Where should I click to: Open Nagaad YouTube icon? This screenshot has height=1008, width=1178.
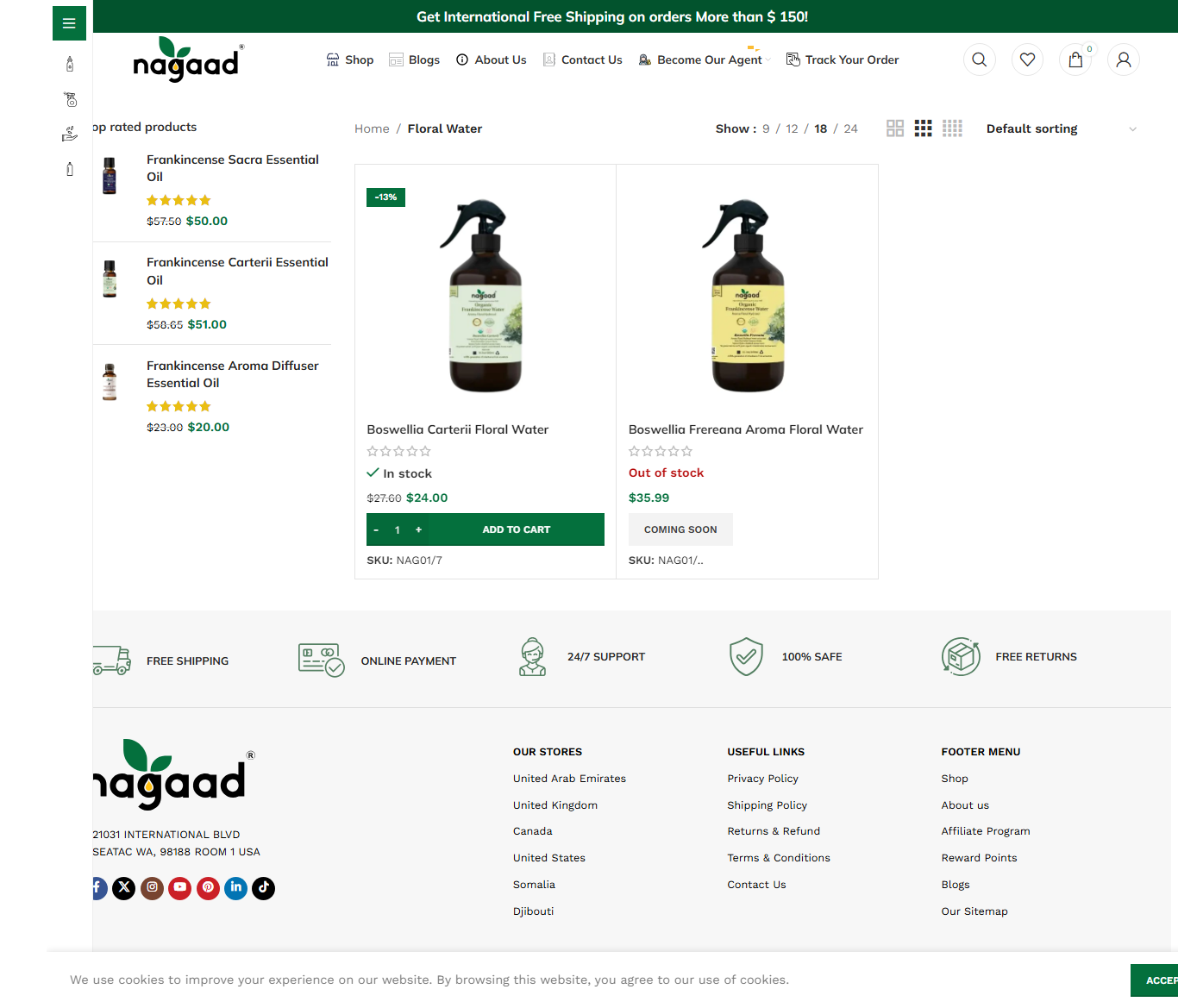coord(180,888)
